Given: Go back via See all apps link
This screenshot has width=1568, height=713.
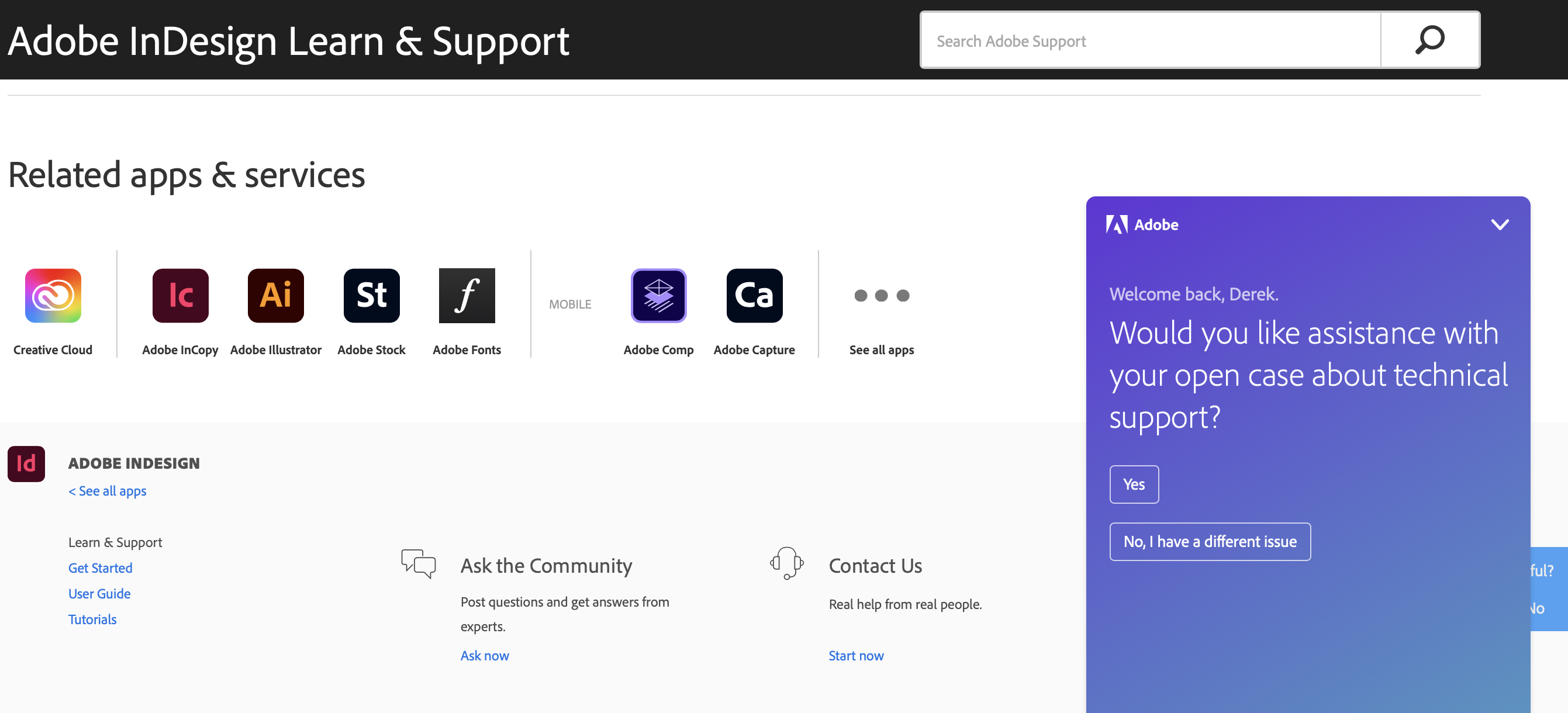Looking at the screenshot, I should coord(107,491).
